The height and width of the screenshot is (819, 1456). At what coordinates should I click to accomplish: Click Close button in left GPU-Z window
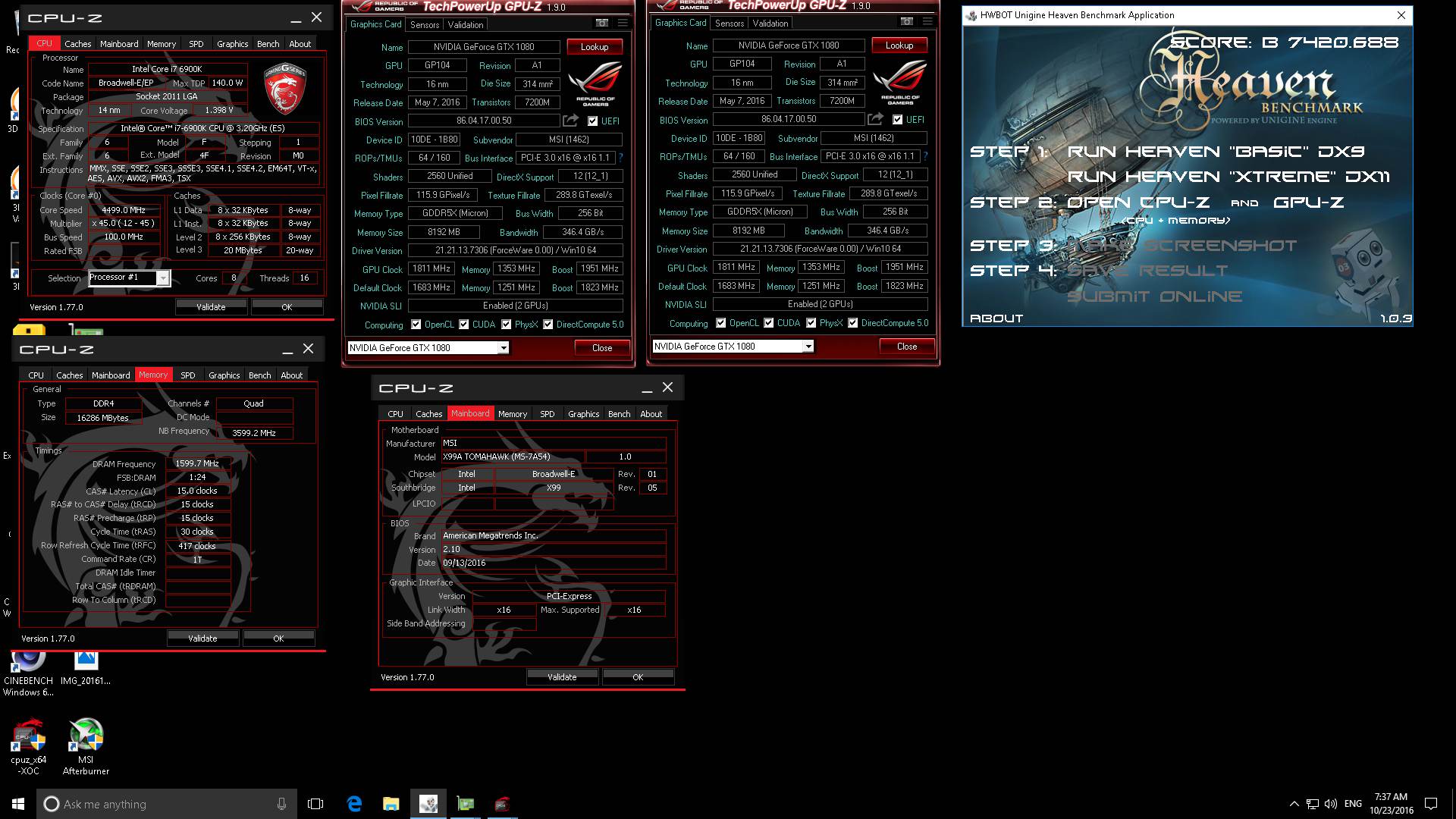pyautogui.click(x=602, y=348)
